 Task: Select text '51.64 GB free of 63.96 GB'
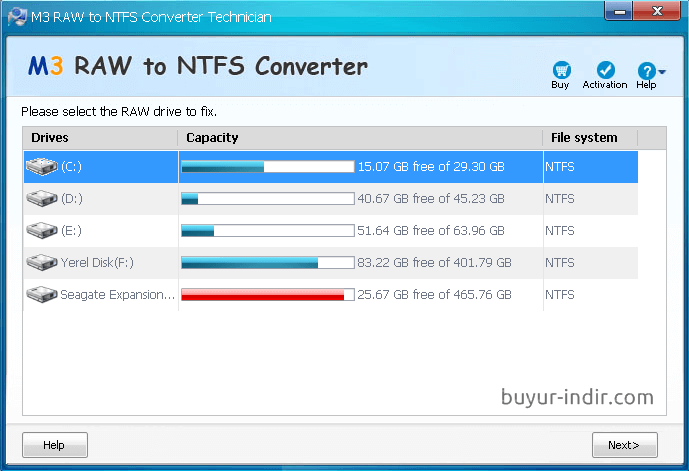click(x=431, y=230)
